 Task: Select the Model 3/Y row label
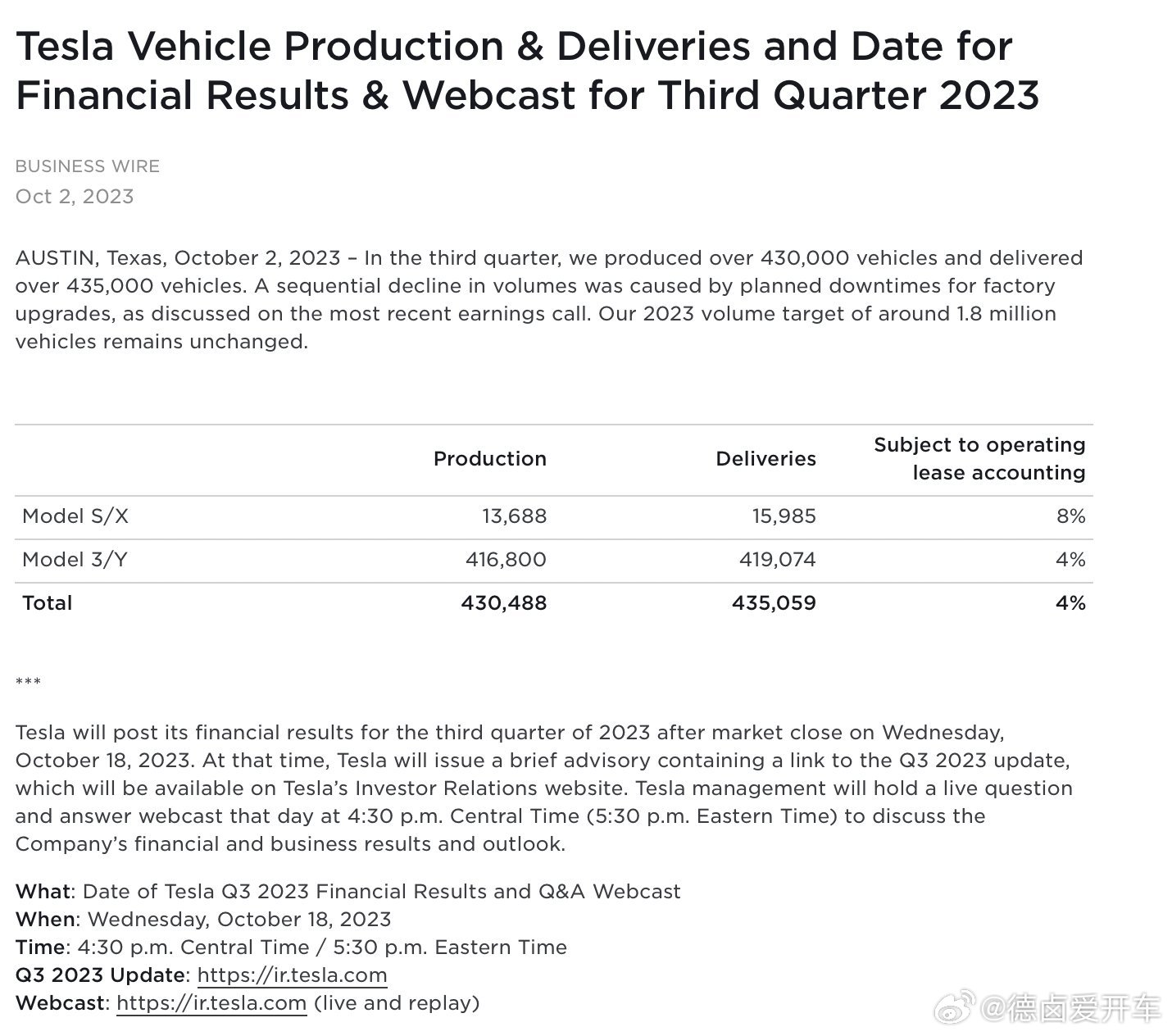coord(75,560)
